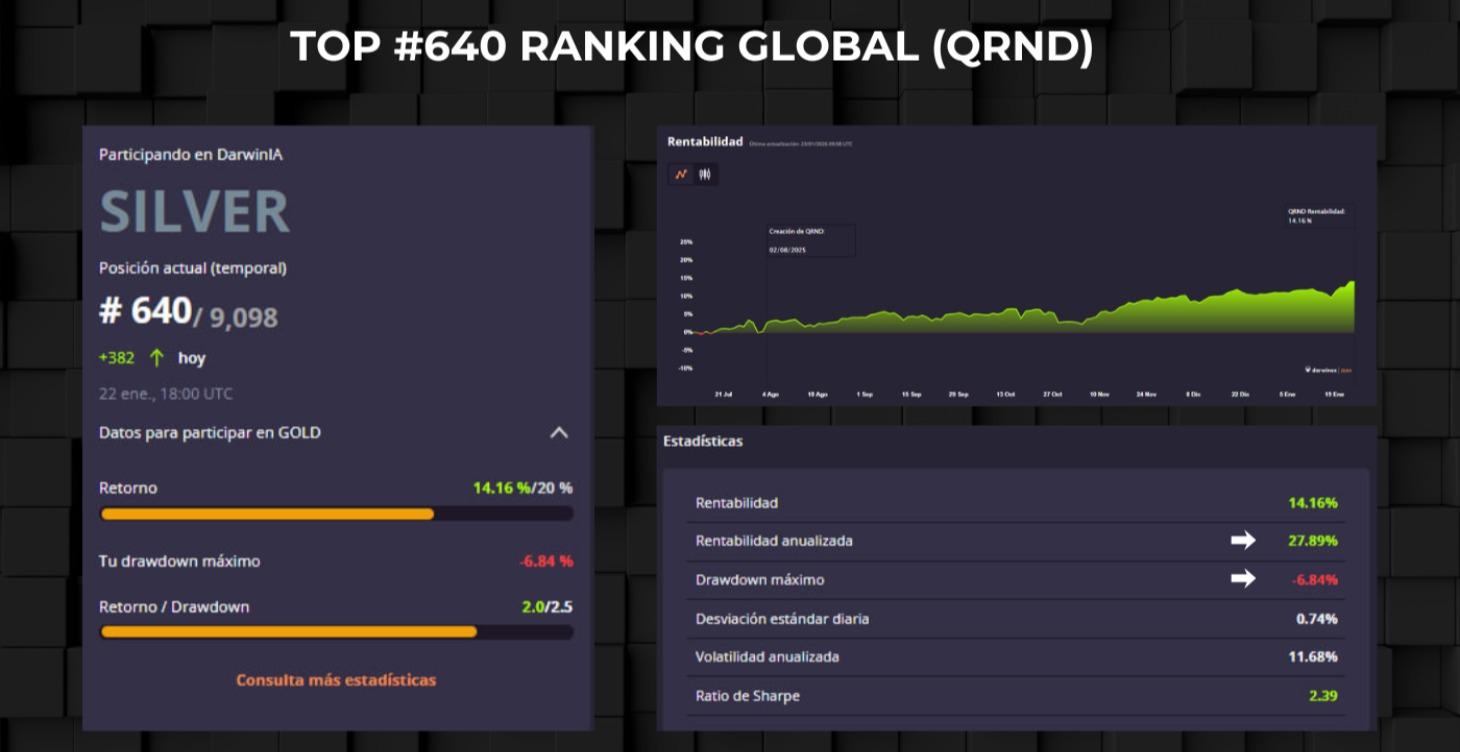This screenshot has width=1460, height=752.
Task: Click the white arrow beside Rentabilidad anualizada
Action: (1243, 541)
